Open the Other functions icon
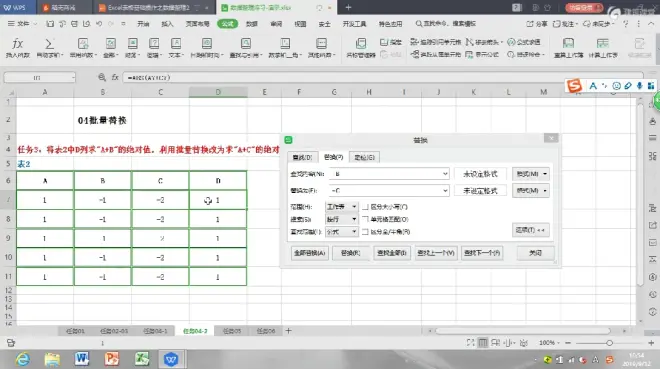Screen dimensions: 660x369 pyautogui.click(x=321, y=43)
